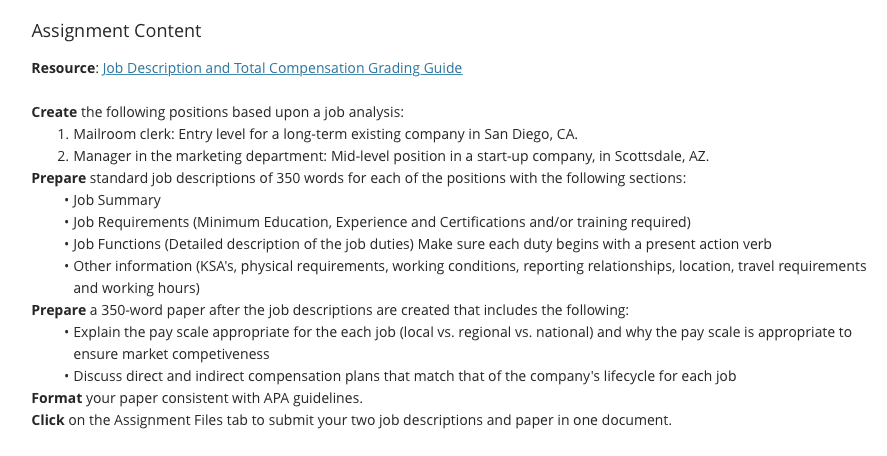Click the Other information bullet text
Viewport: 887px width, 456px height.
tap(470, 266)
